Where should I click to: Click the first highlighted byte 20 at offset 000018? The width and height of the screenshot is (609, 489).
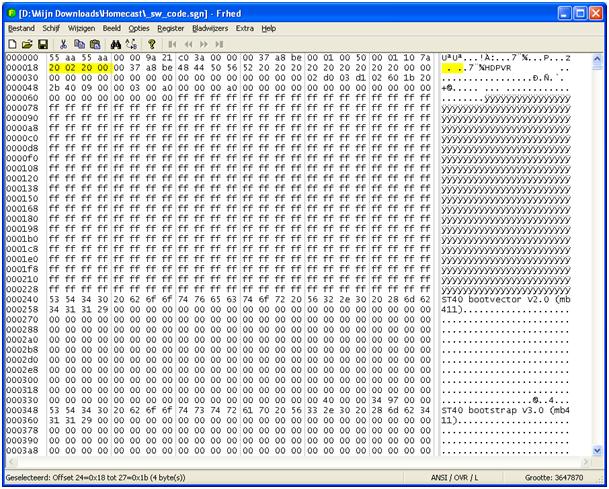[x=54, y=68]
